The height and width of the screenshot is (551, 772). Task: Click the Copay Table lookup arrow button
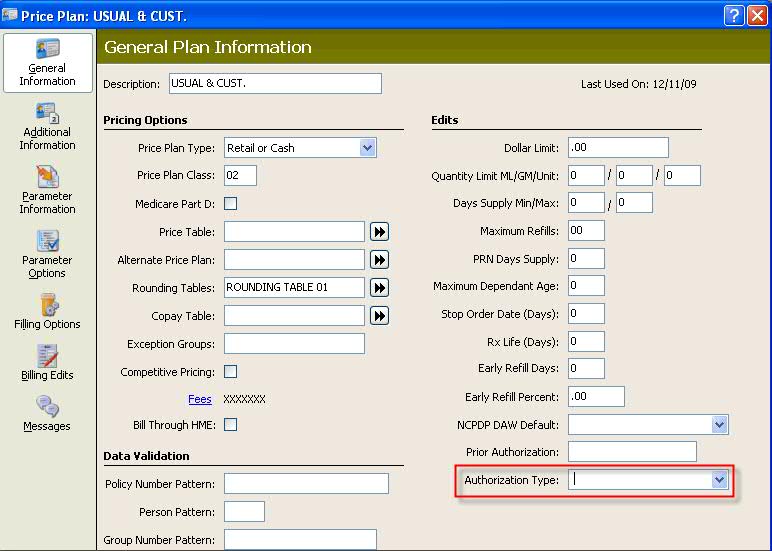click(x=380, y=316)
